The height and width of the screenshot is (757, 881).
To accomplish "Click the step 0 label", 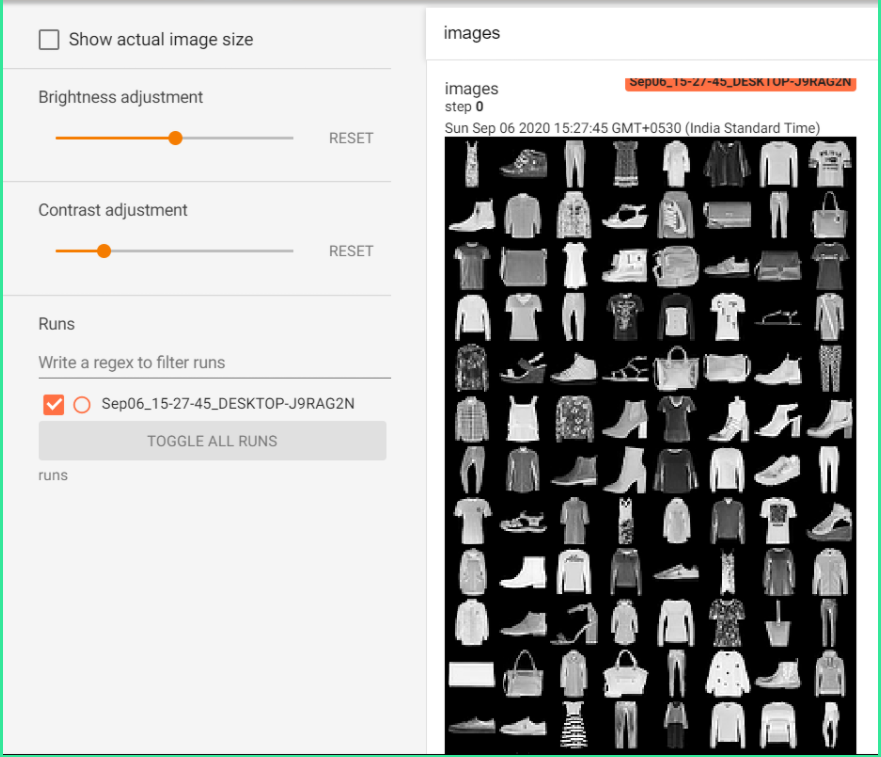I will pos(464,107).
